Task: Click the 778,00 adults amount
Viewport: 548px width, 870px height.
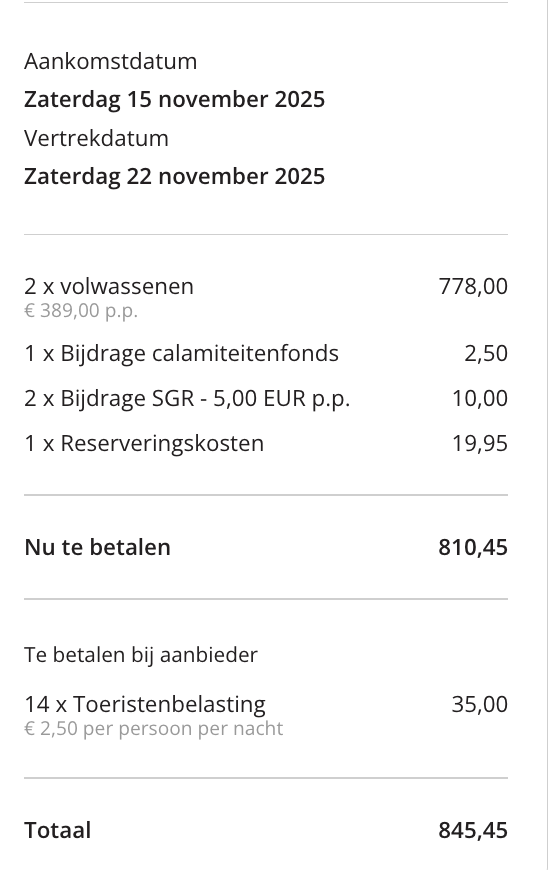Action: click(x=473, y=286)
